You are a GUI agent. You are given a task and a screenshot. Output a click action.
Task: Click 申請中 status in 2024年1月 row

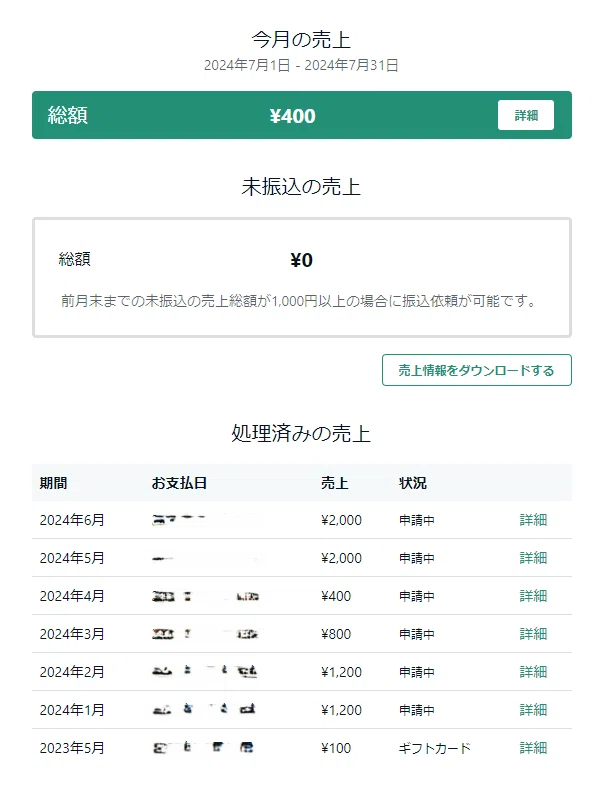[x=417, y=710]
